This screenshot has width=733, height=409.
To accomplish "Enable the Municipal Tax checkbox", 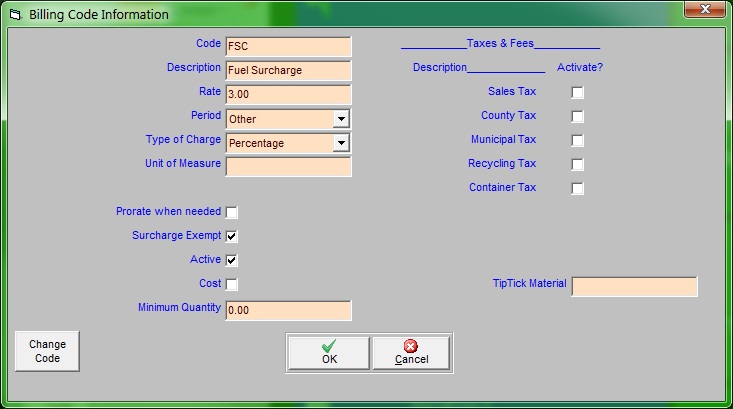I will [x=577, y=140].
